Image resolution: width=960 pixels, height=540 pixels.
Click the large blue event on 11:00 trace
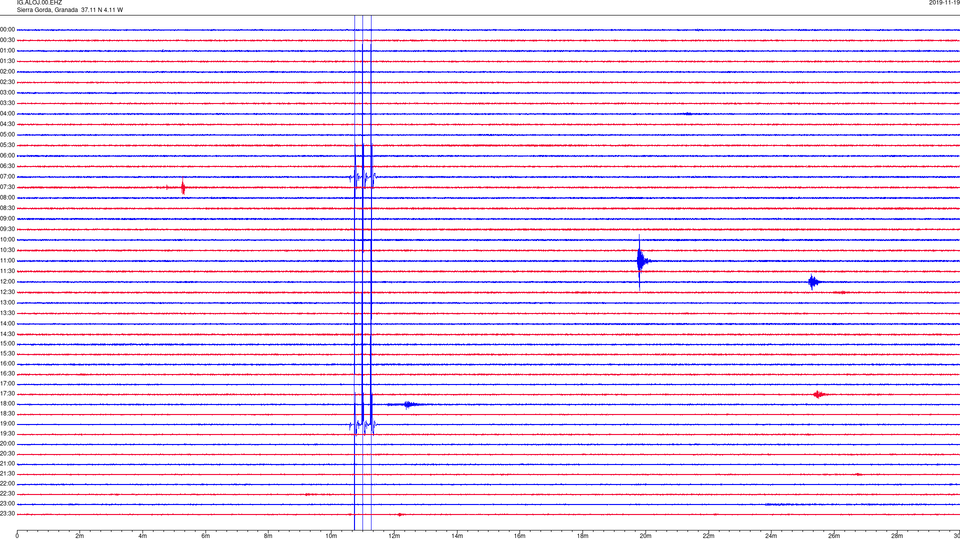tap(641, 261)
